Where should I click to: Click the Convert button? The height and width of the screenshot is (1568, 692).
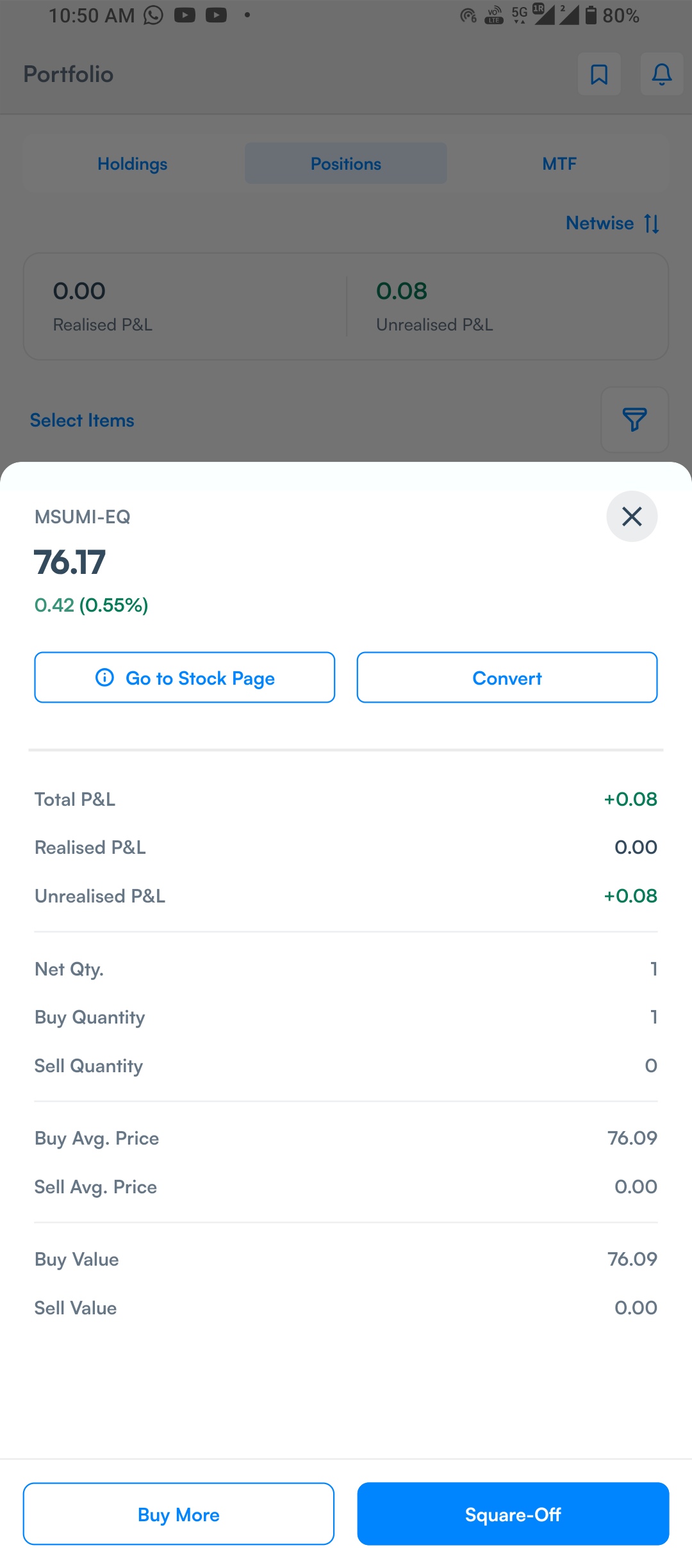507,678
